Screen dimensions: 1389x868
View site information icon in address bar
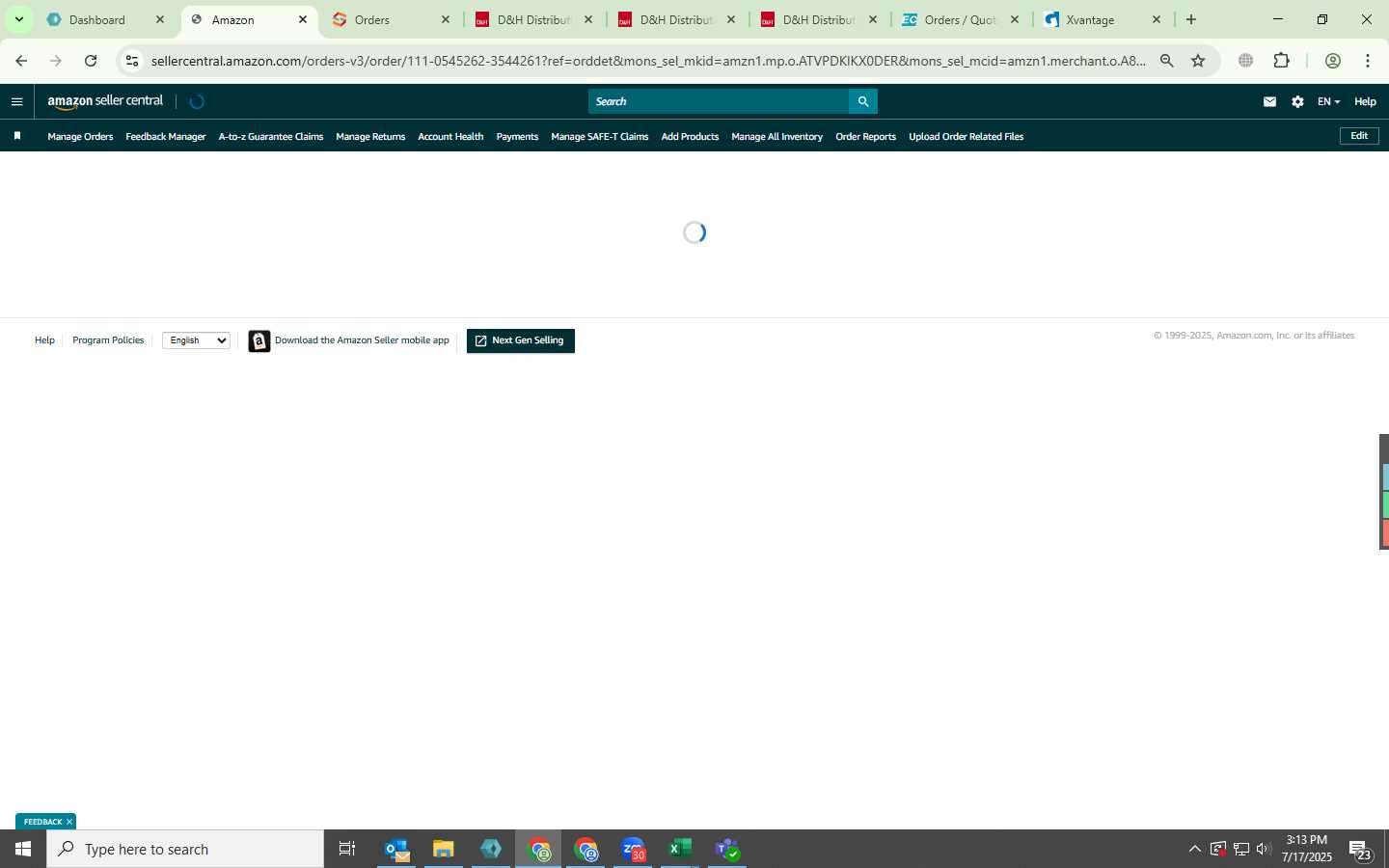pos(132,61)
